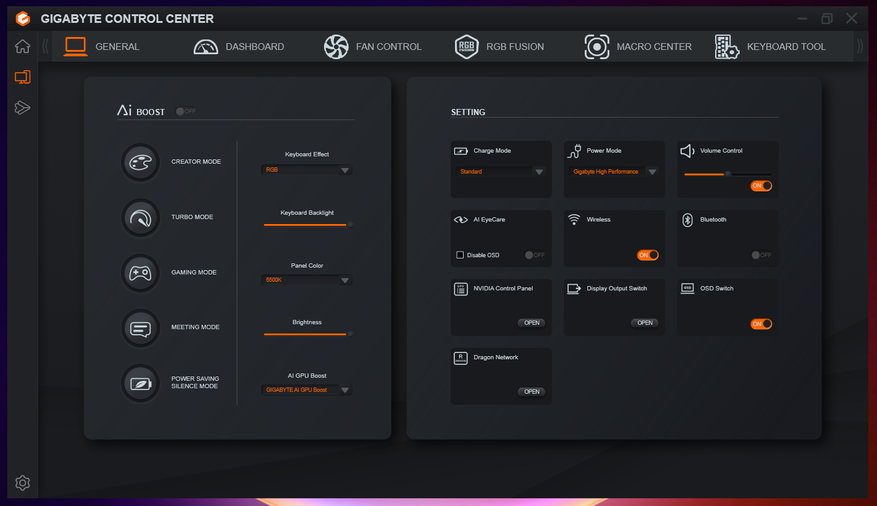The image size is (877, 506).
Task: Open settings gear in sidebar
Action: [x=22, y=483]
